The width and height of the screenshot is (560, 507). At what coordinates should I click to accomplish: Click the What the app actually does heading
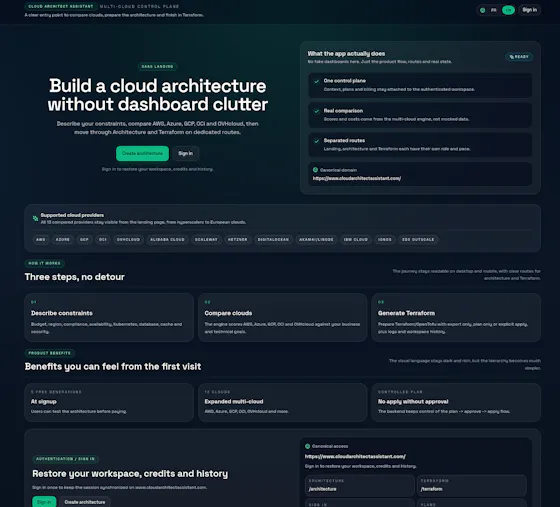tap(346, 54)
